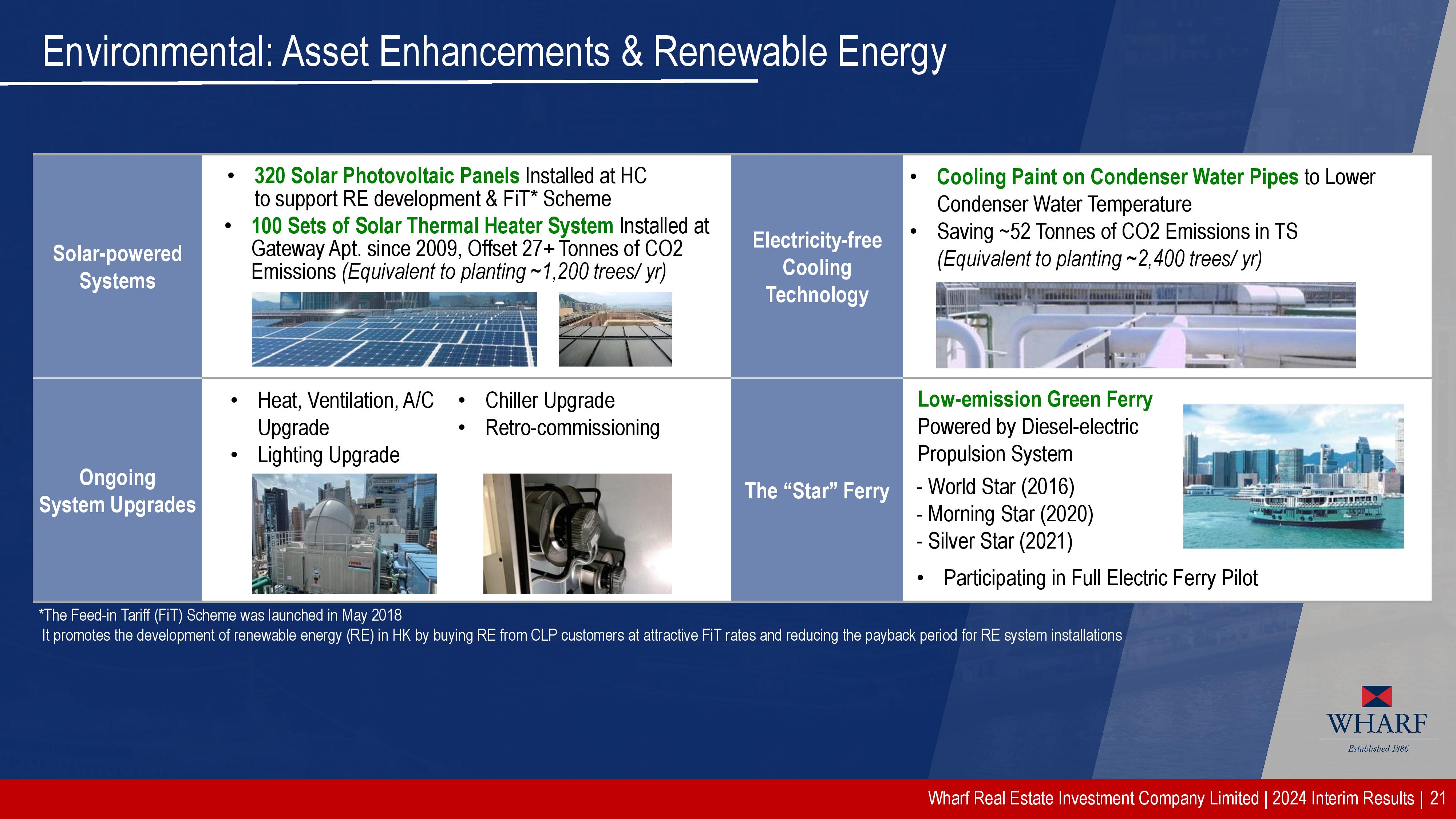Image resolution: width=1456 pixels, height=819 pixels.
Task: Select '- Silver Star (2021)' entry
Action: [x=995, y=541]
